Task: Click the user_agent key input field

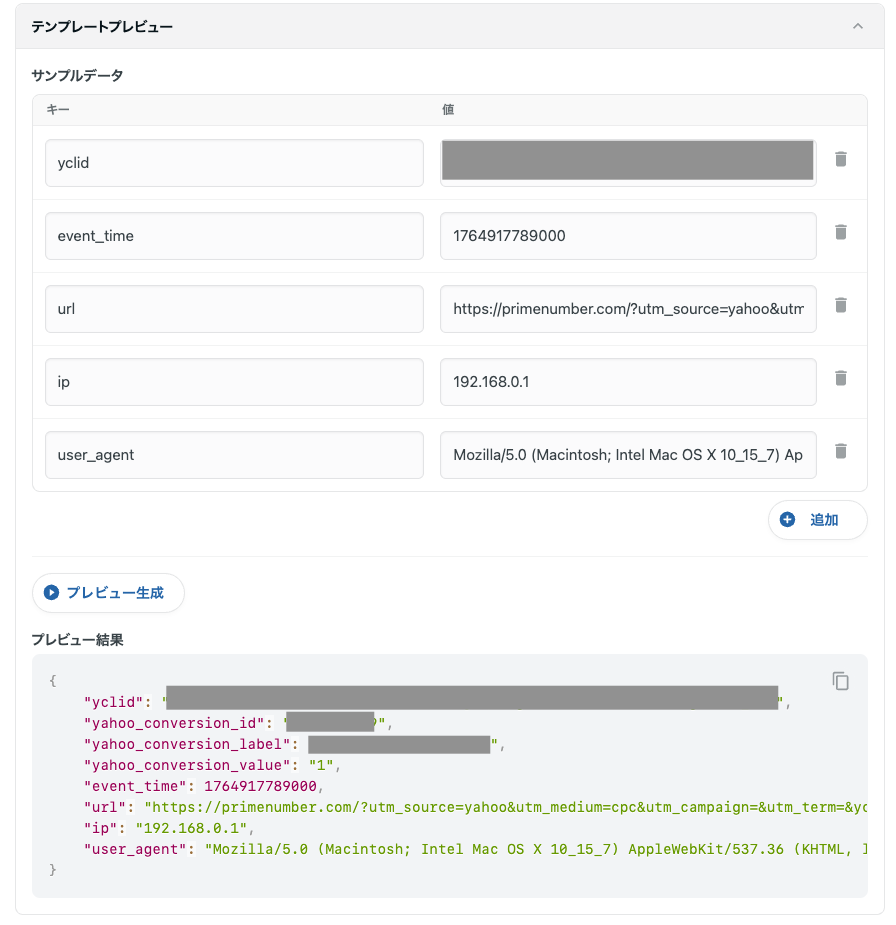Action: [x=234, y=455]
